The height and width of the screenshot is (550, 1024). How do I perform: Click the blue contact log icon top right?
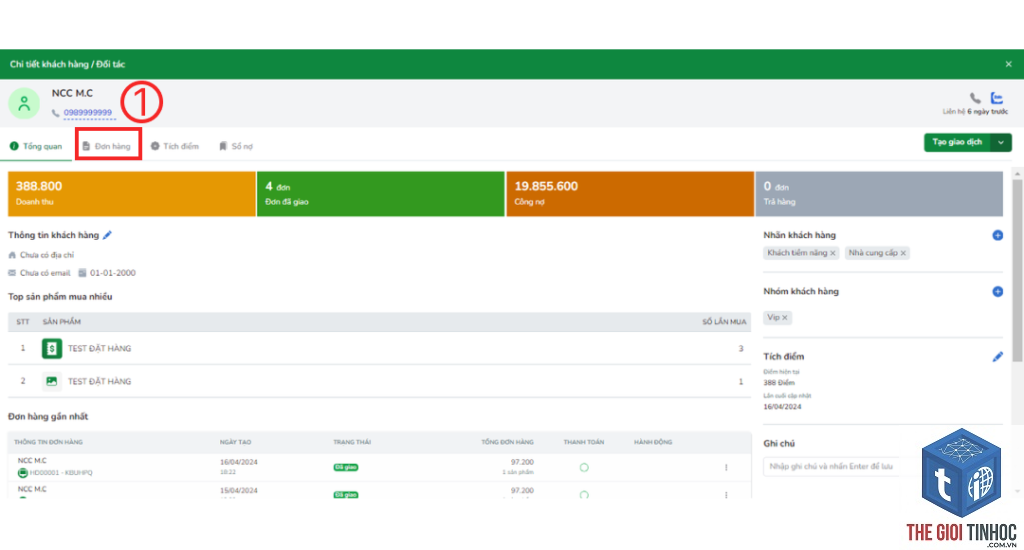click(x=997, y=98)
